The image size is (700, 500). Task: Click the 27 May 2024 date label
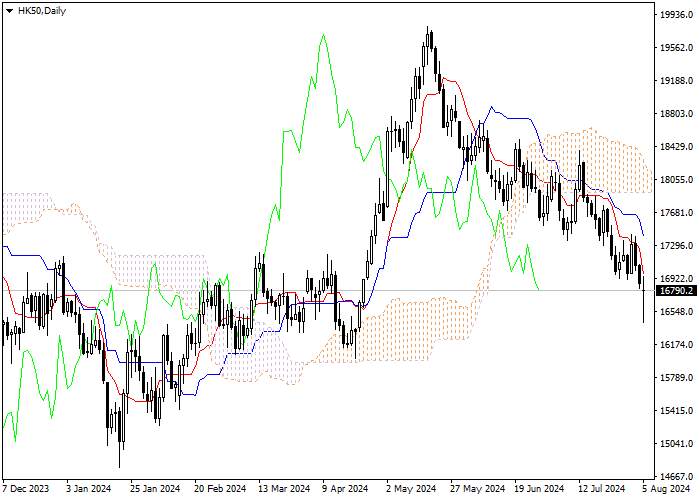tap(478, 489)
